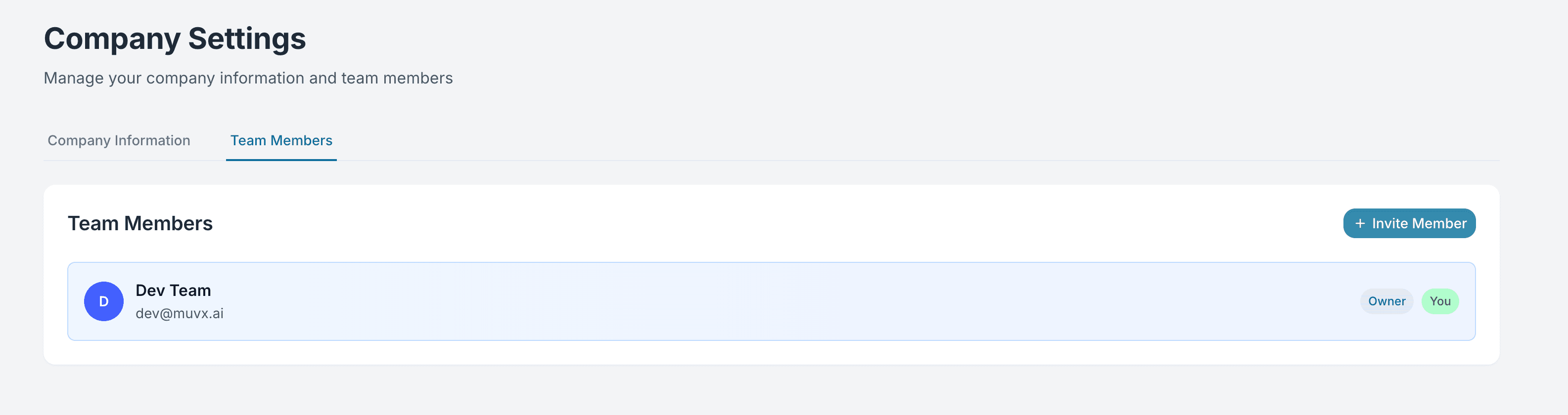Click the Owner role badge
This screenshot has width=1568, height=415.
click(1386, 301)
